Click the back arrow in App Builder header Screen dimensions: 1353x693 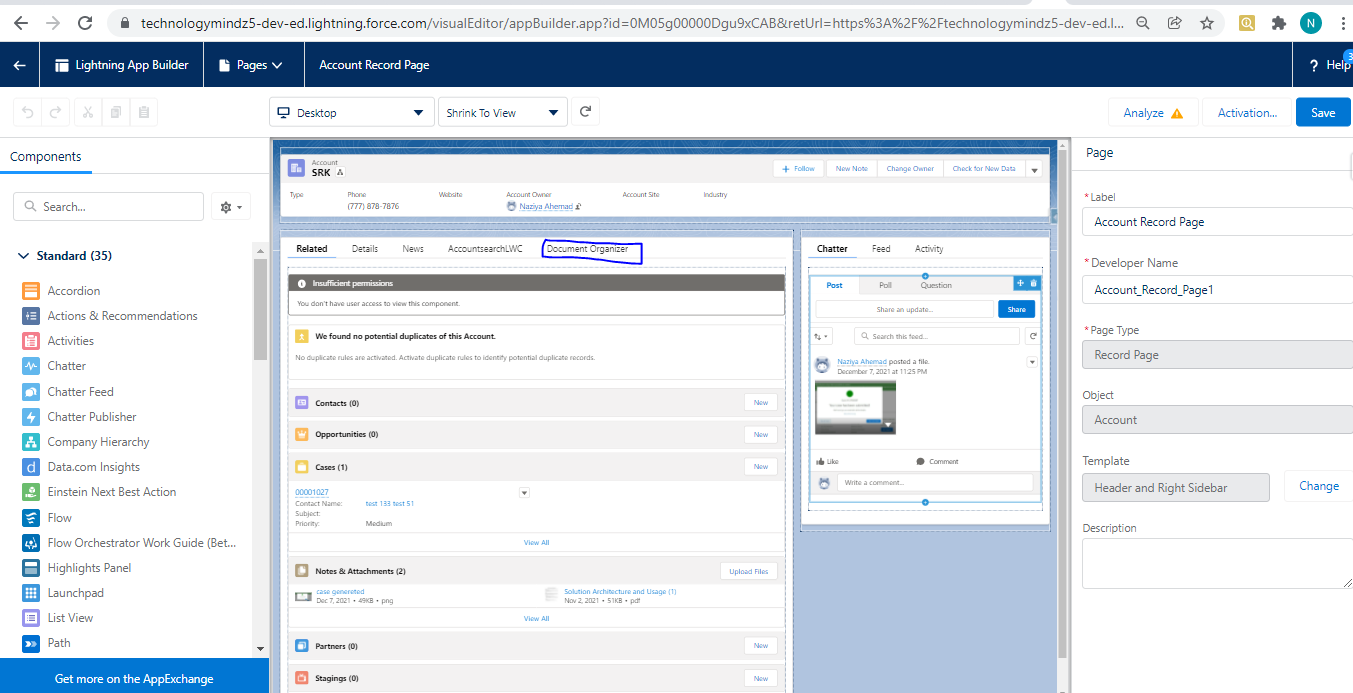pyautogui.click(x=19, y=65)
